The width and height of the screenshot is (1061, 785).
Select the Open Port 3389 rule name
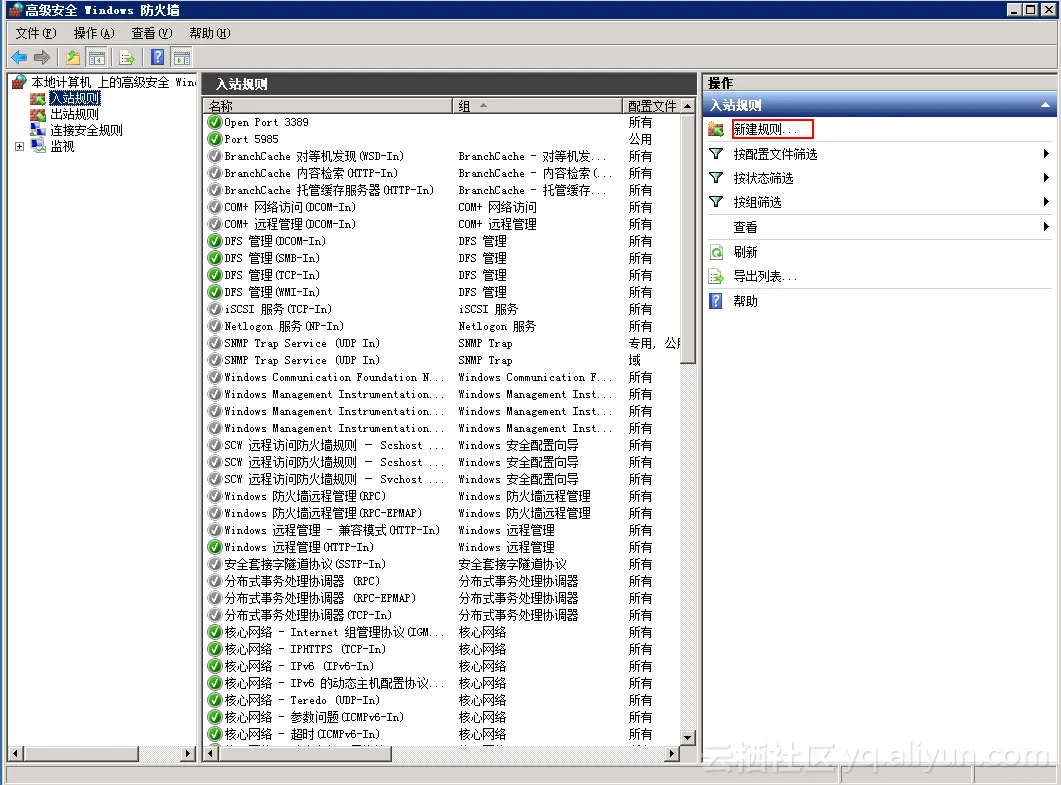[267, 122]
